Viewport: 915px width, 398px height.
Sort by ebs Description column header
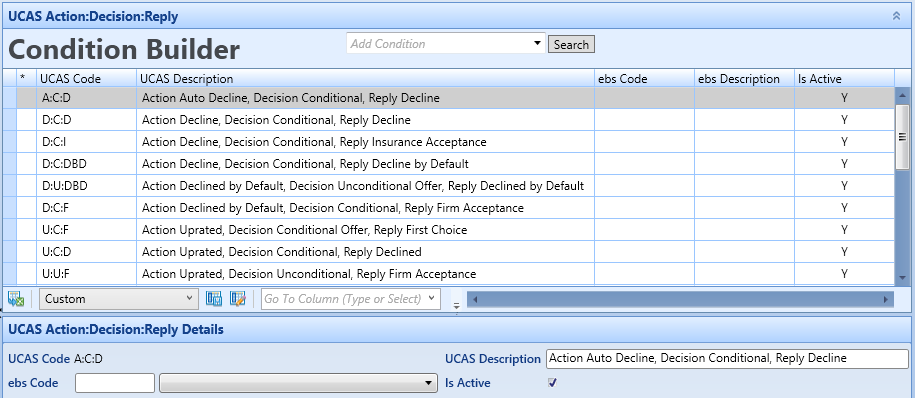[744, 79]
